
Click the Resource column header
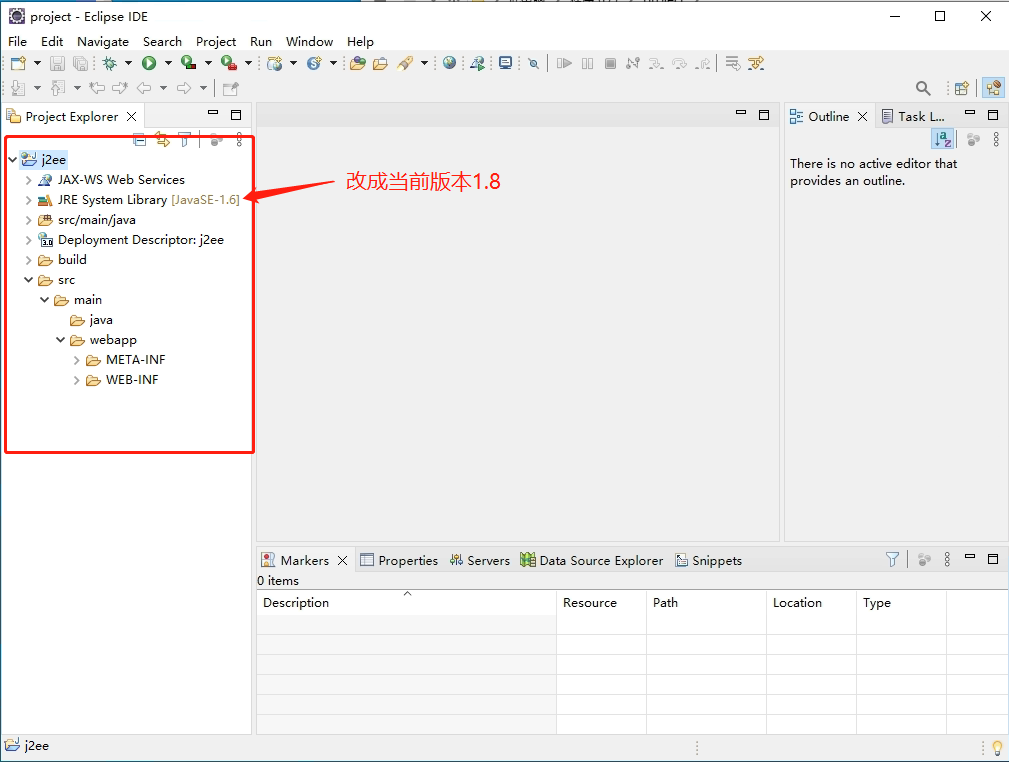(601, 602)
